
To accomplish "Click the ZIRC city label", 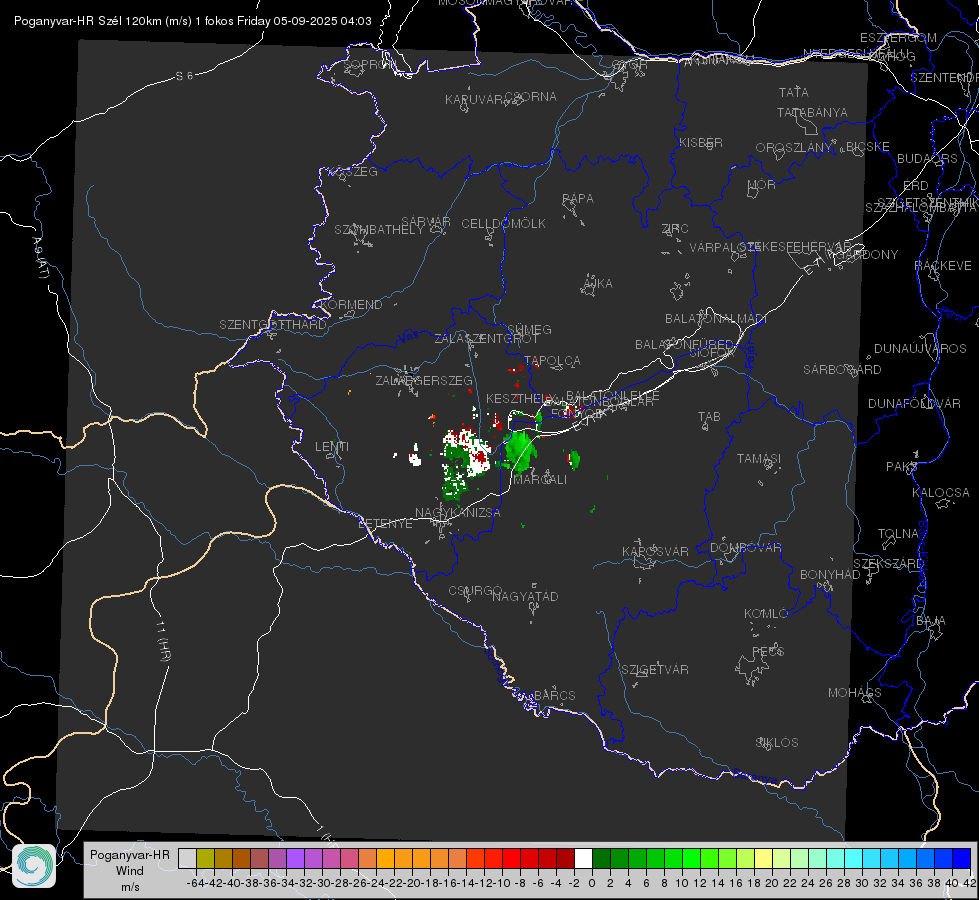I will tap(675, 229).
